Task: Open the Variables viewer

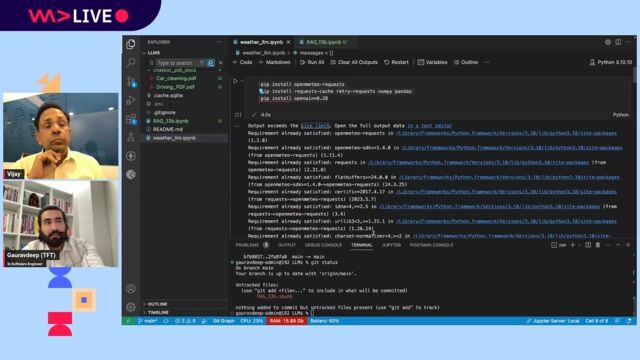Action: (432, 62)
